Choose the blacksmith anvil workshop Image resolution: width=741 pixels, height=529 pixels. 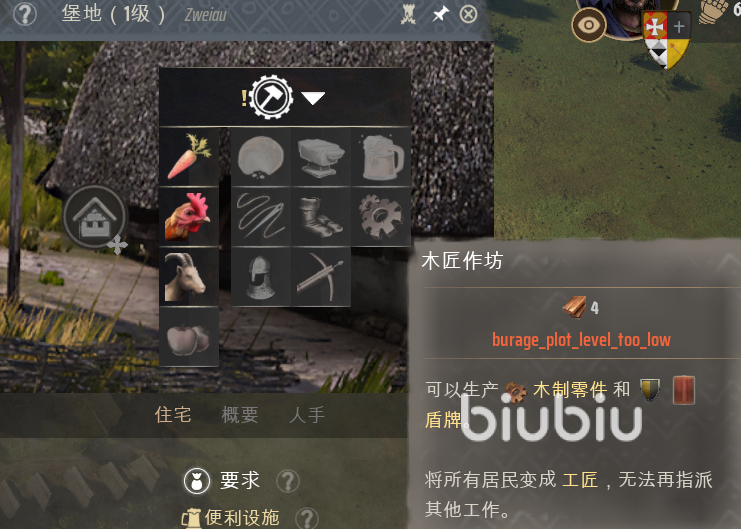tap(321, 157)
